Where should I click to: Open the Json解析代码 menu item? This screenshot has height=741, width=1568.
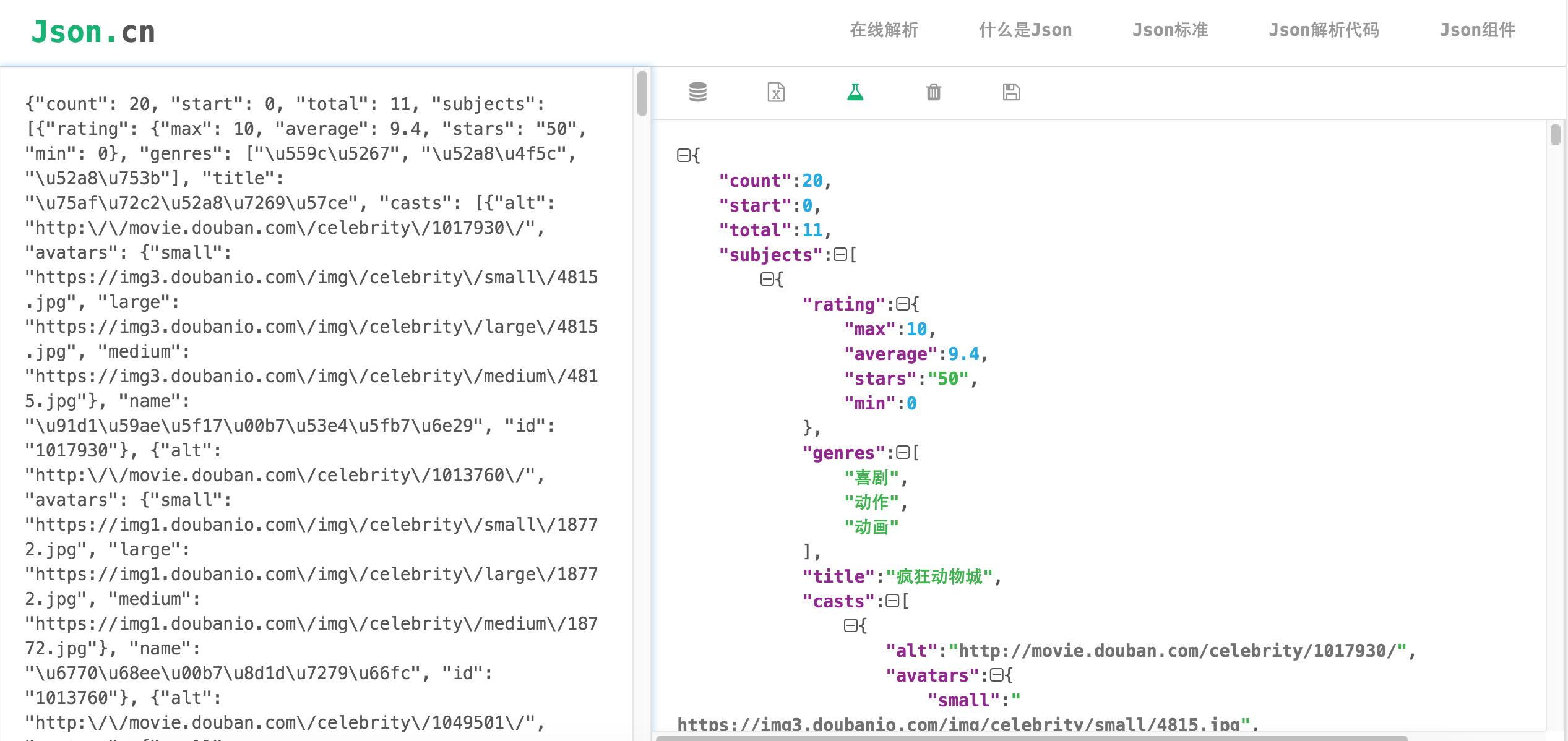[1324, 30]
